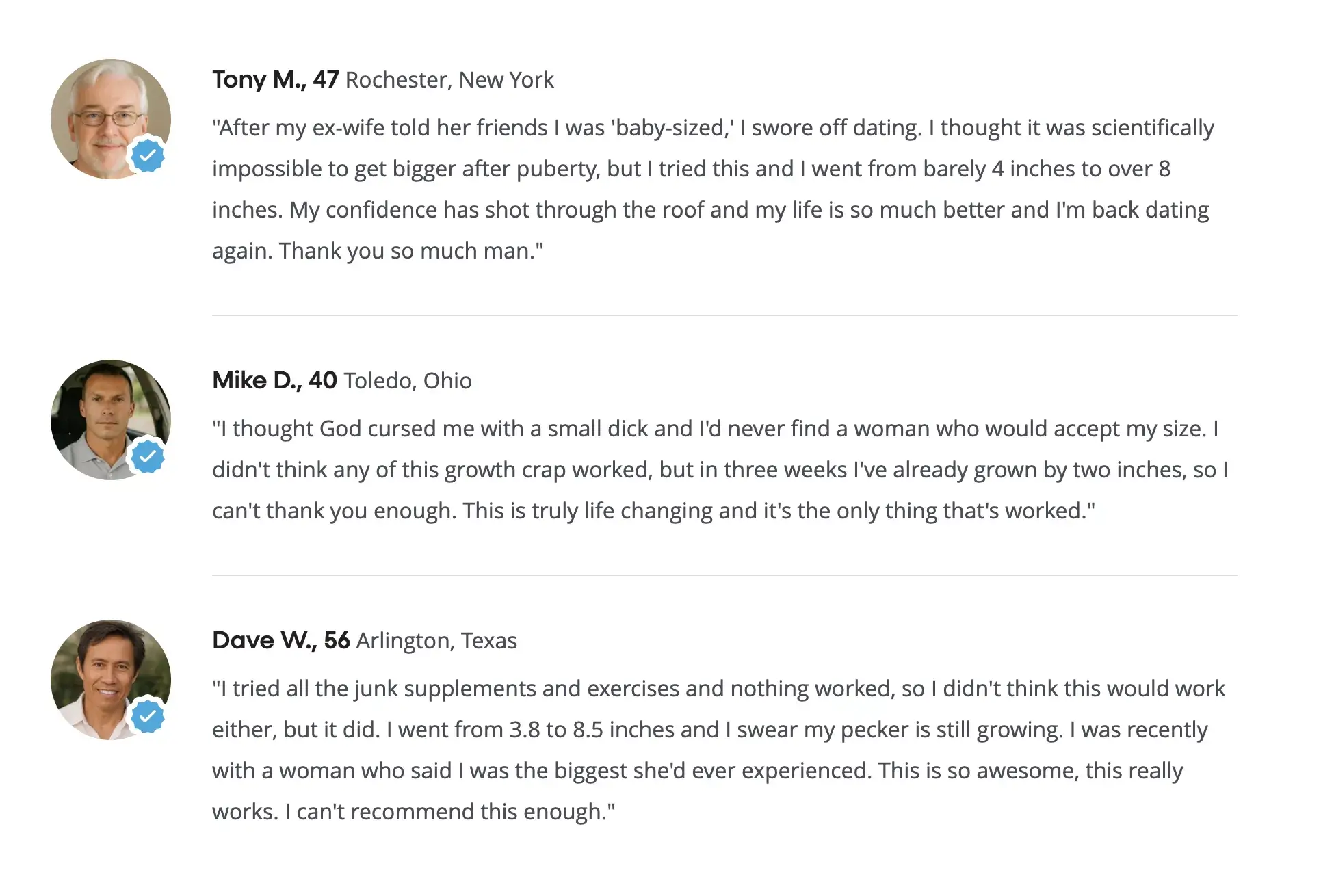Select the "Toledo, Ohio" location text
This screenshot has width=1334, height=896.
click(408, 381)
